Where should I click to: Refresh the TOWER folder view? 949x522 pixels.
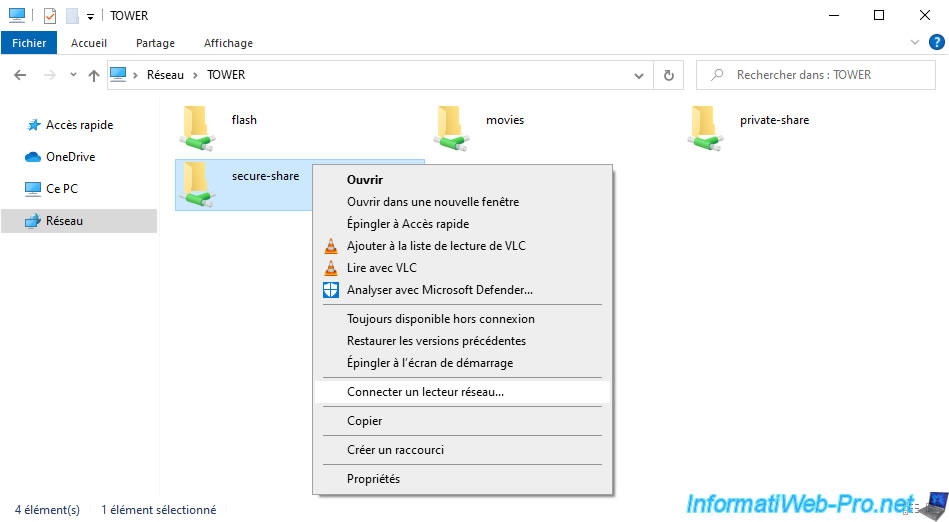coord(669,75)
